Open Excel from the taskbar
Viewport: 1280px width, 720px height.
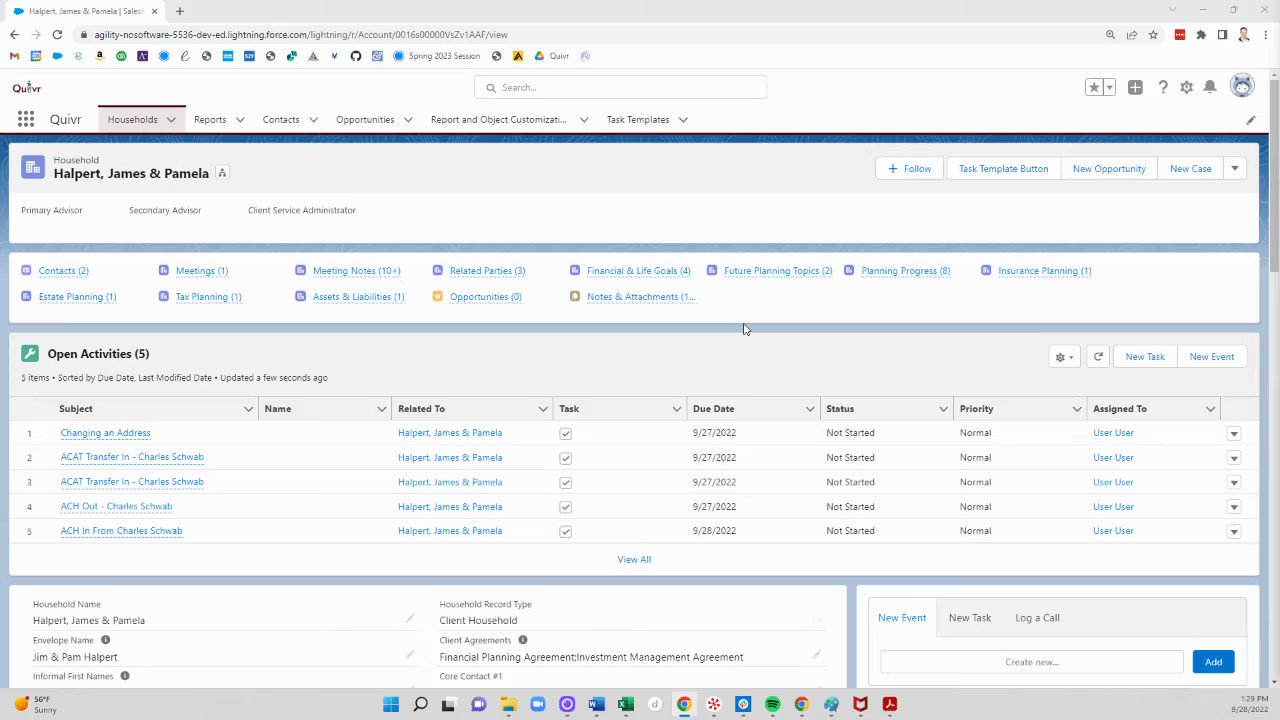click(625, 705)
